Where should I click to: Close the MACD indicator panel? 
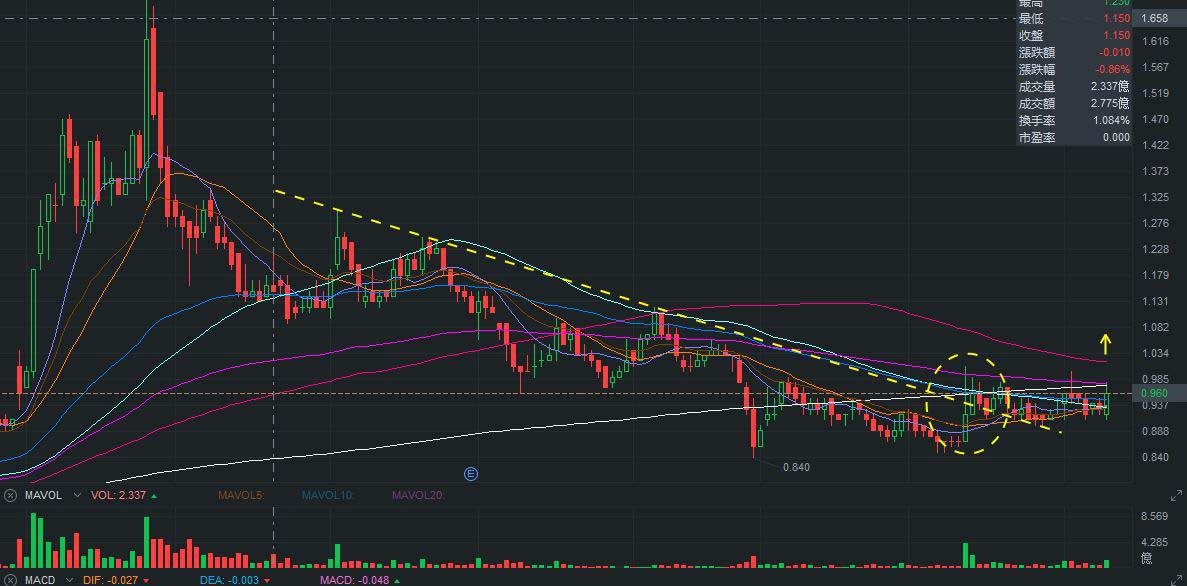(x=10, y=580)
